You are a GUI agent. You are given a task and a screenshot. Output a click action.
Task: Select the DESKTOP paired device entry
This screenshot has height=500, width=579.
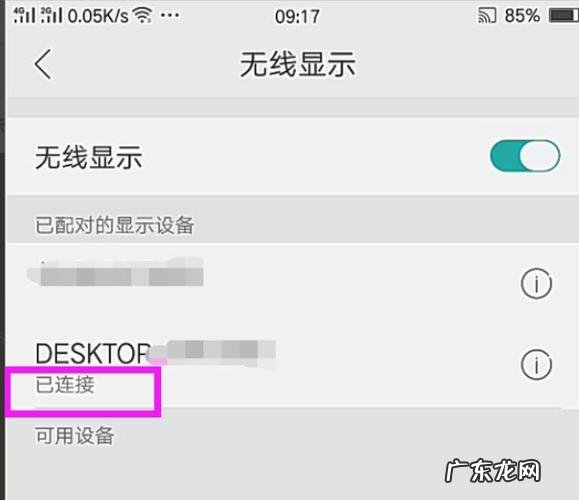click(x=292, y=366)
